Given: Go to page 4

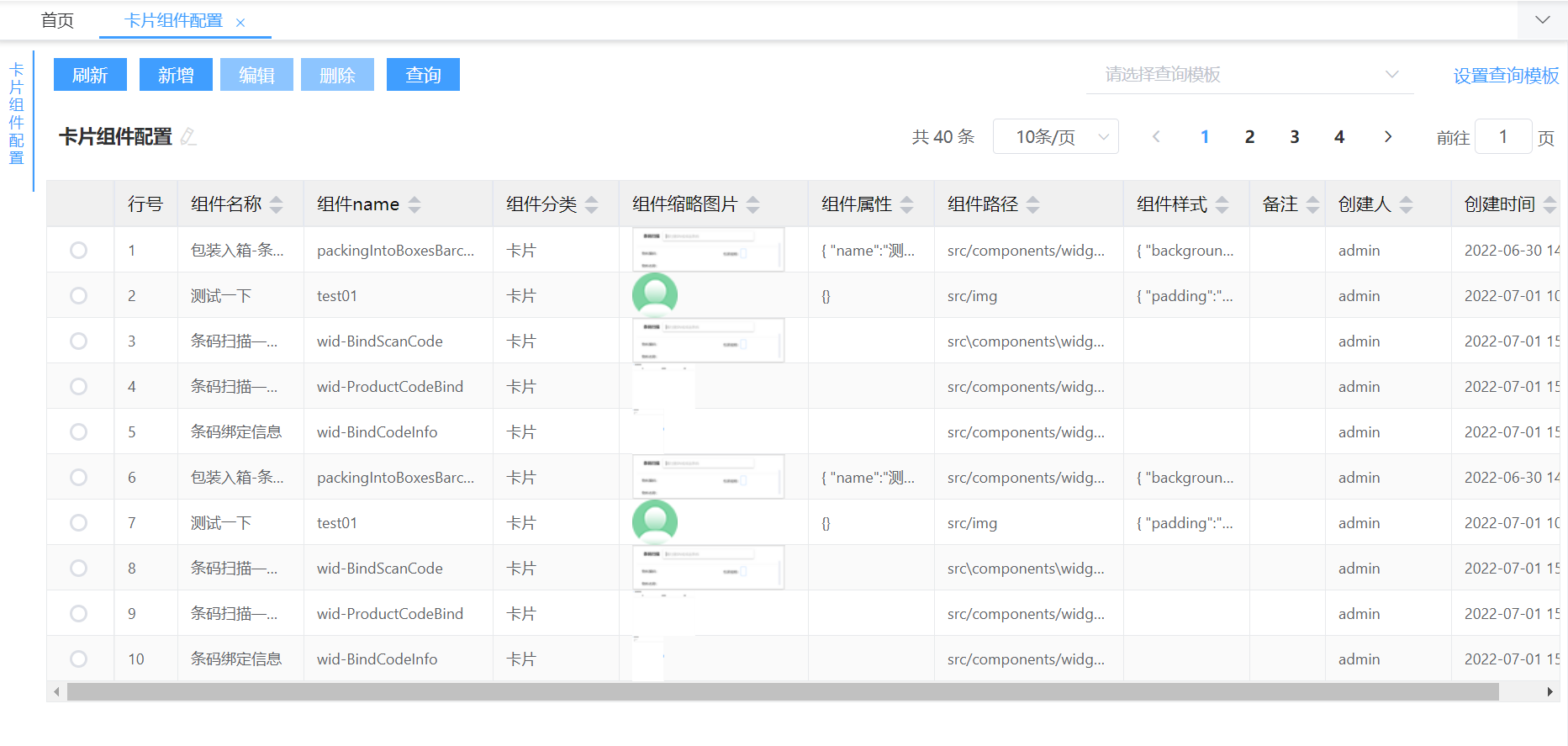Looking at the screenshot, I should tap(1339, 136).
